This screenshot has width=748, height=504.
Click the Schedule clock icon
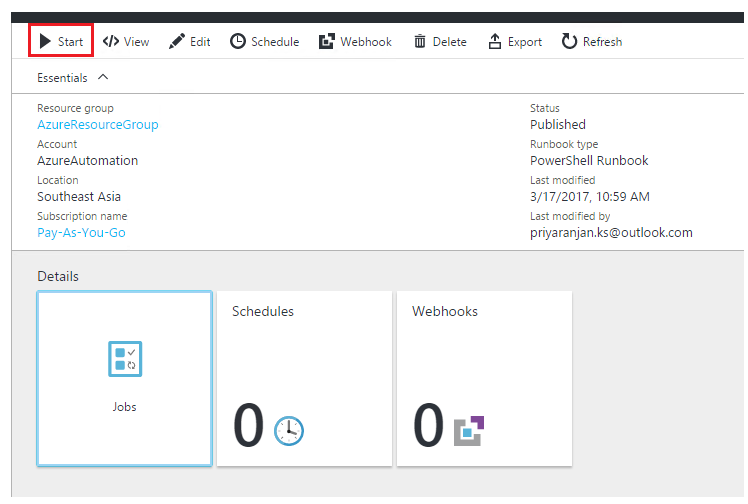pos(238,41)
